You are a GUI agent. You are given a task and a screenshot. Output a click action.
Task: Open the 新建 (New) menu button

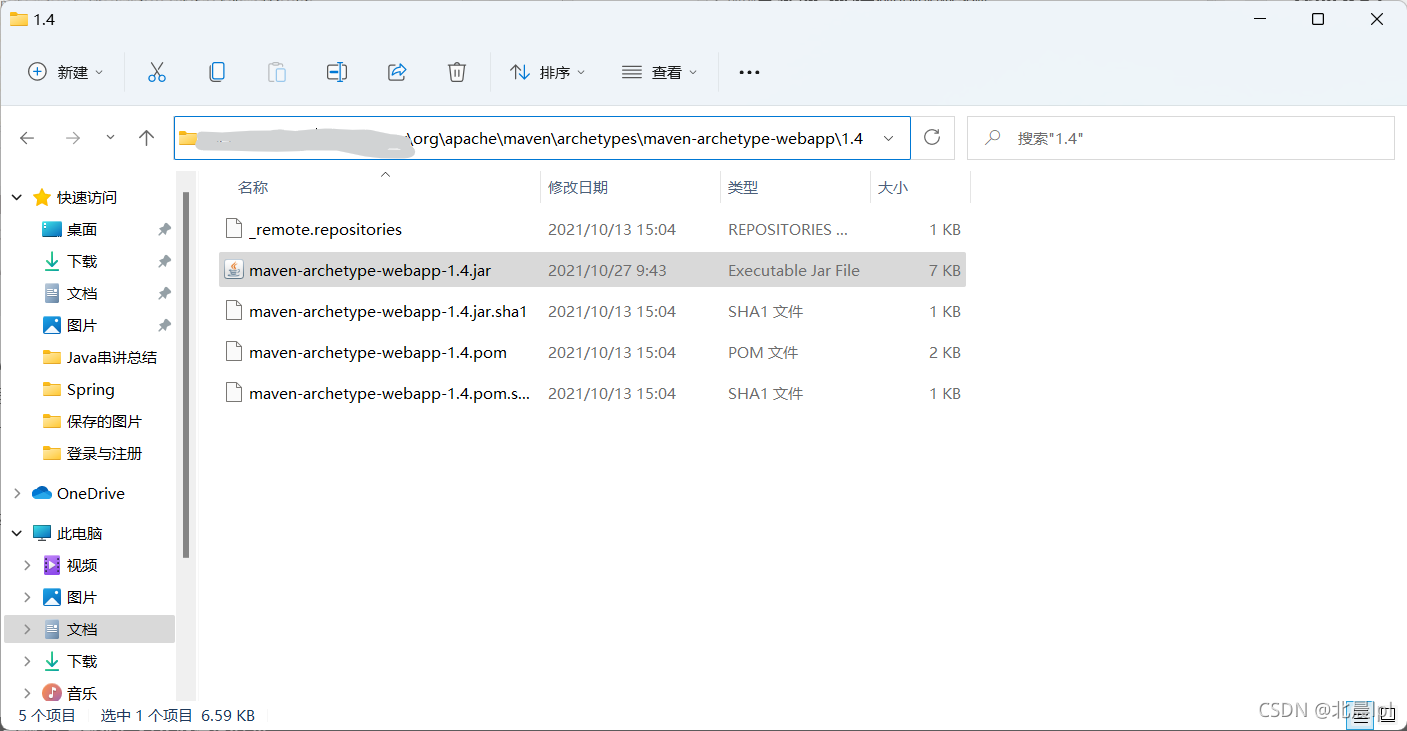[65, 72]
